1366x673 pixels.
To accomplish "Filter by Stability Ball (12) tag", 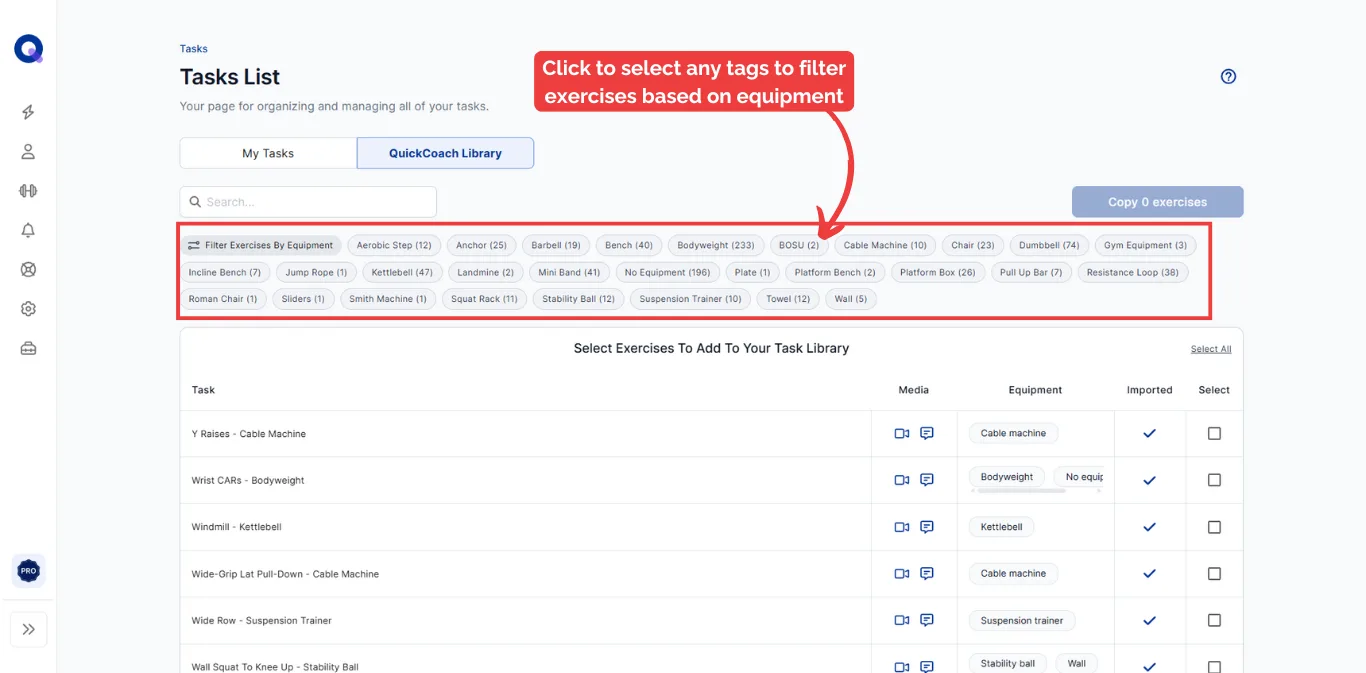I will pos(579,299).
